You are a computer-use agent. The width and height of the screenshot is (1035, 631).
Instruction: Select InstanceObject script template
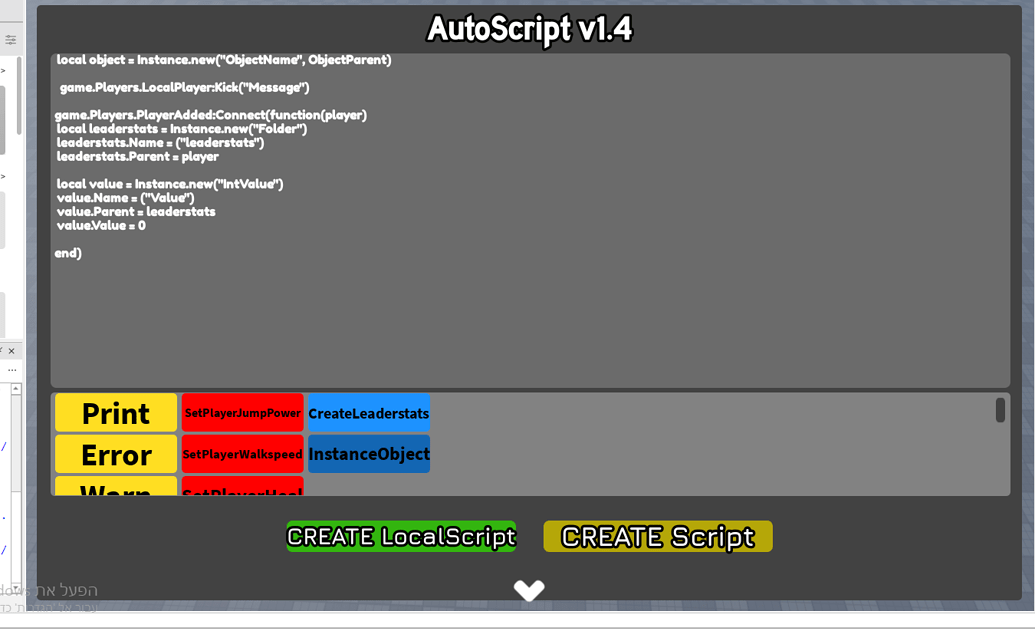coord(369,454)
